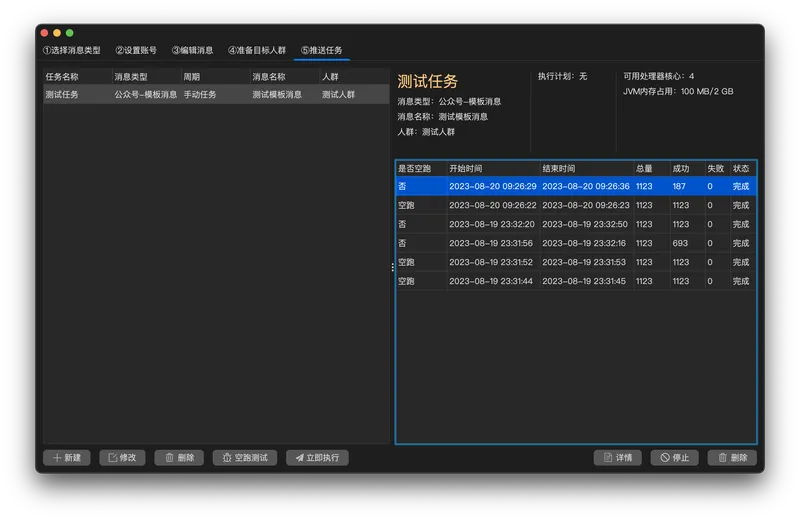Minimize window with yellow button
800x520 pixels.
pyautogui.click(x=57, y=33)
